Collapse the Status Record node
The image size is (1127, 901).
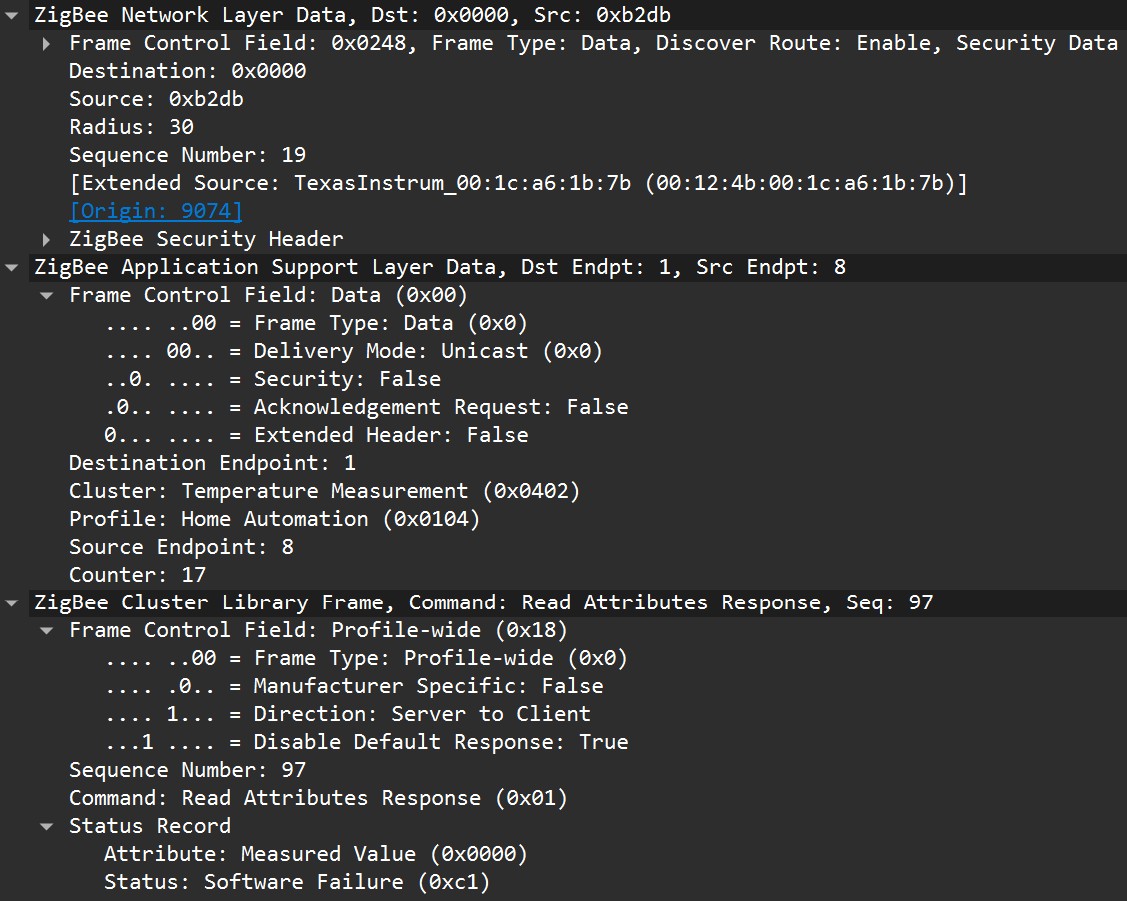(x=47, y=826)
